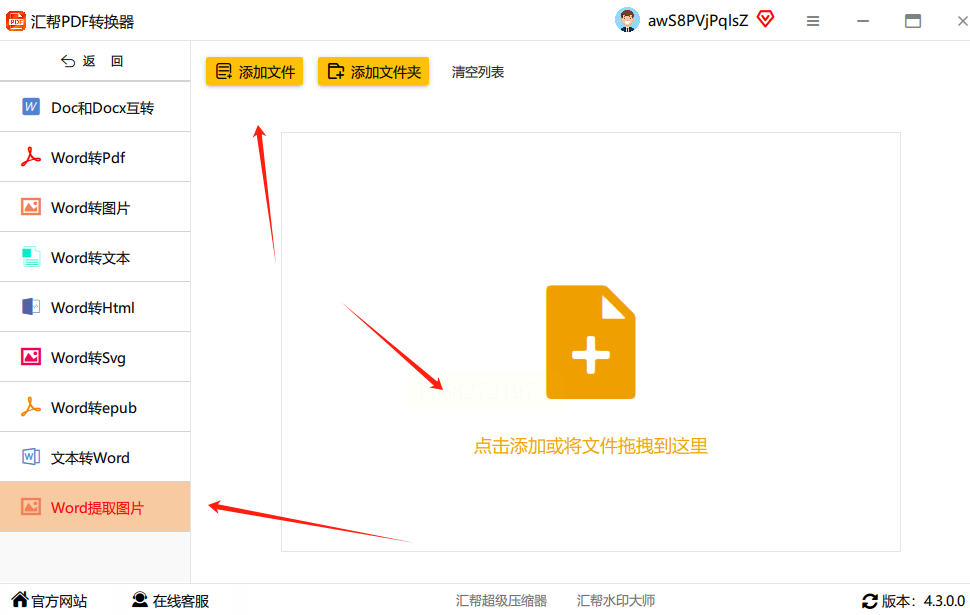Click the return arrow icon beside 返回
The height and width of the screenshot is (615, 970).
tap(68, 61)
